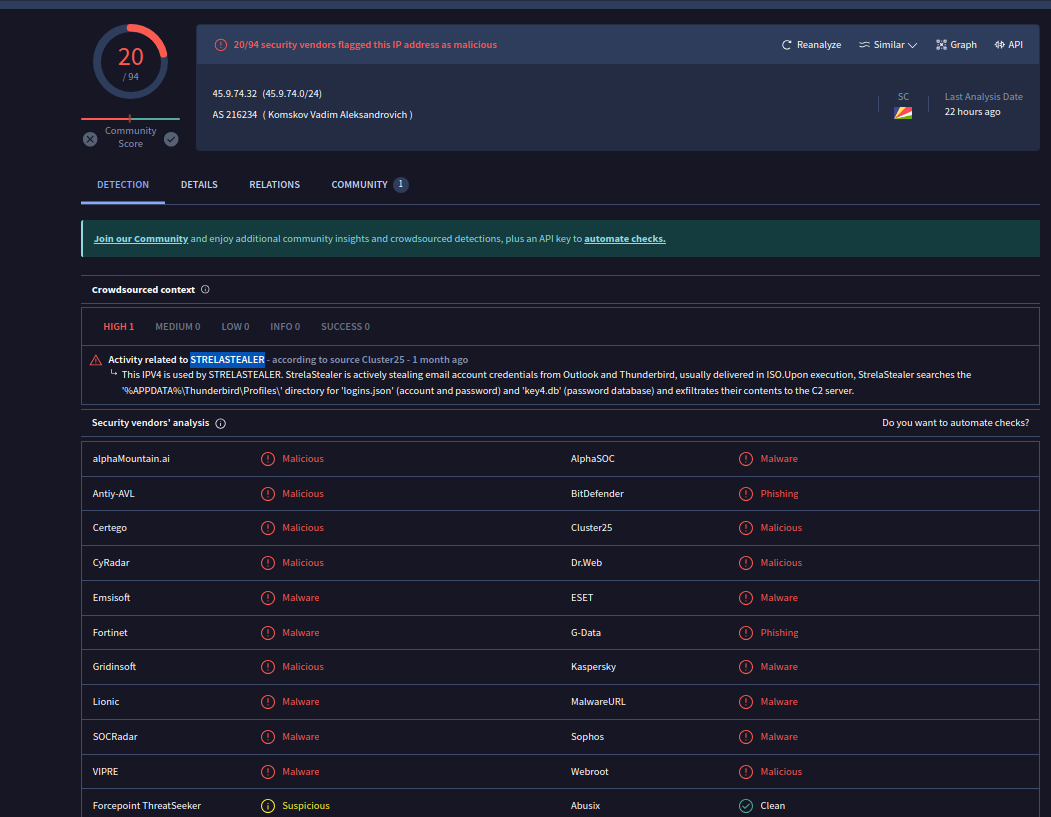This screenshot has height=817, width=1051.
Task: Open the COMMUNITY tab
Action: 360,185
